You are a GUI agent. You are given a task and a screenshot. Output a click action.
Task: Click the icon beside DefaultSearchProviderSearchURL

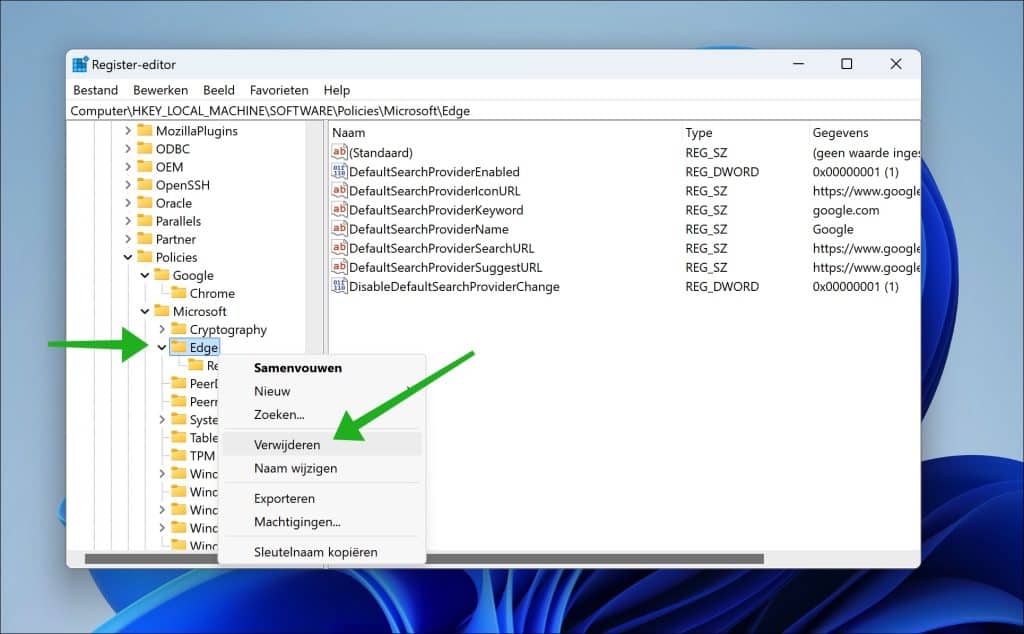pos(340,247)
